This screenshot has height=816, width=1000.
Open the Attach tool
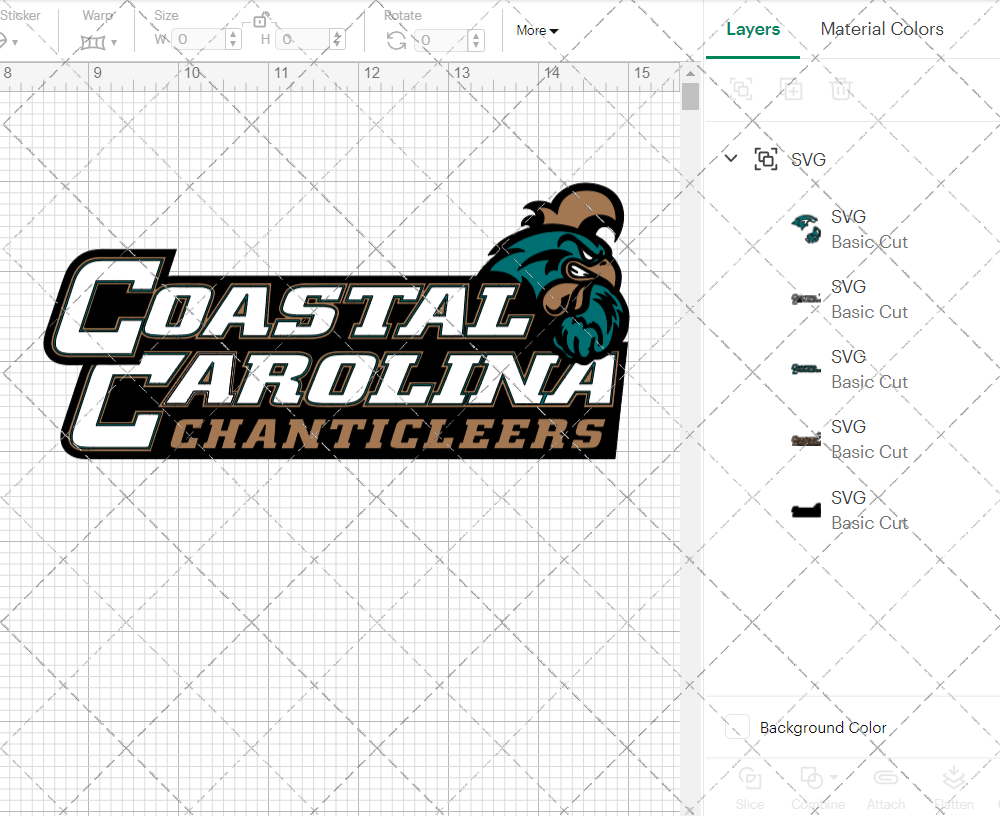886,788
